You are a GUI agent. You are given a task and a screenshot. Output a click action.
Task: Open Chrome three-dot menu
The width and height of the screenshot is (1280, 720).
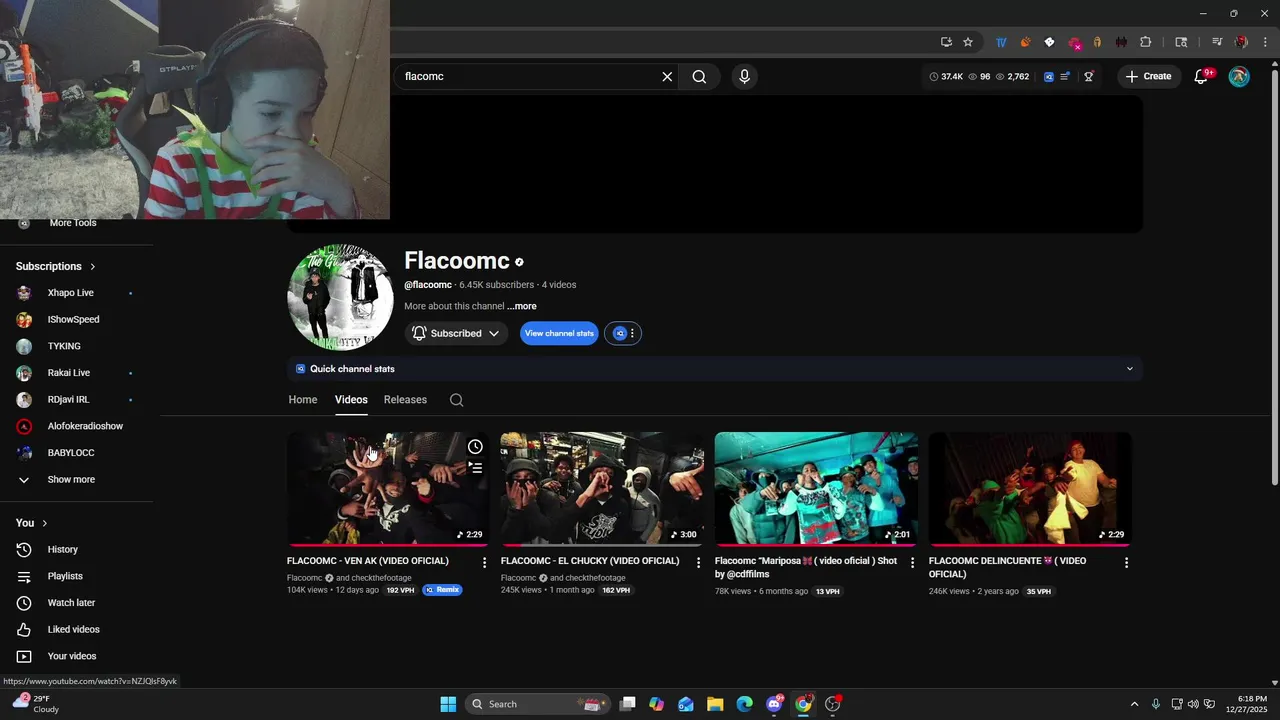click(x=1265, y=42)
